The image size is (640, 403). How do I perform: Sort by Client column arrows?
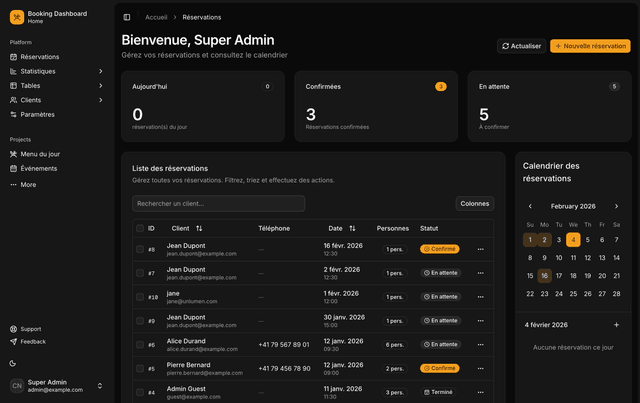tap(199, 228)
